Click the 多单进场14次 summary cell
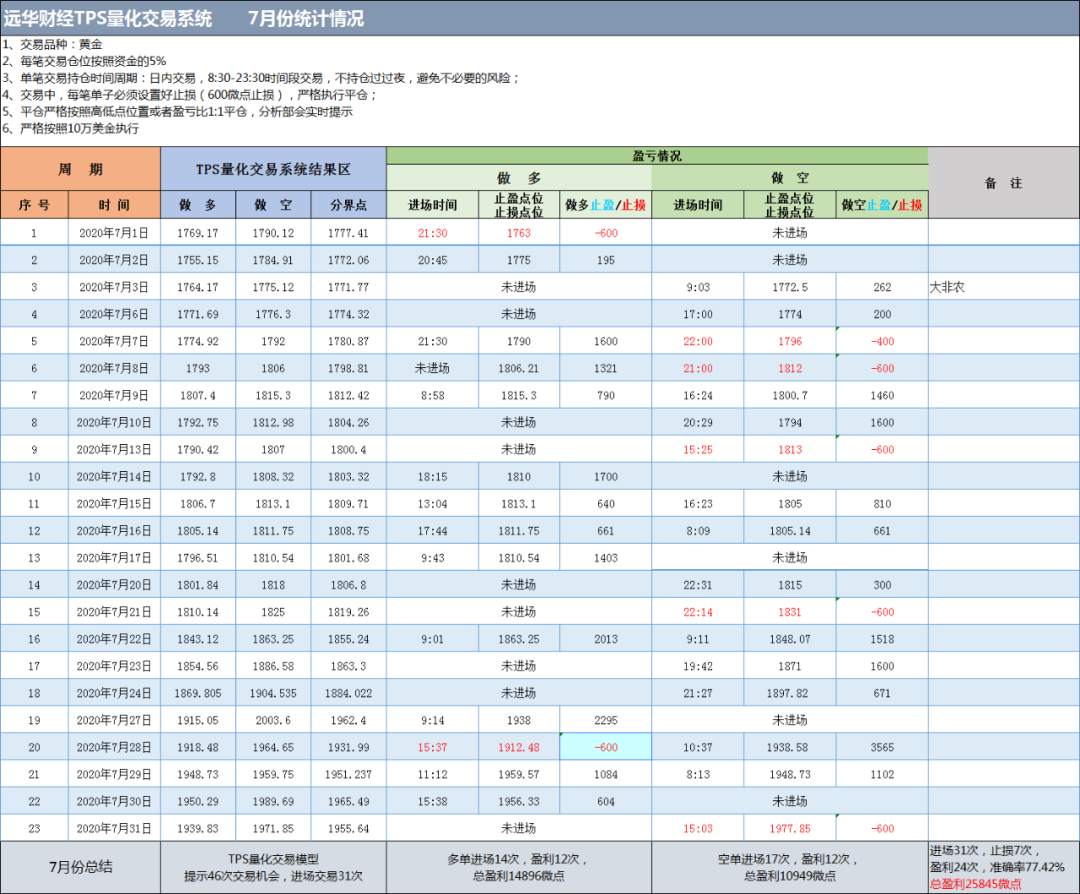This screenshot has height=894, width=1080. pyautogui.click(x=519, y=867)
